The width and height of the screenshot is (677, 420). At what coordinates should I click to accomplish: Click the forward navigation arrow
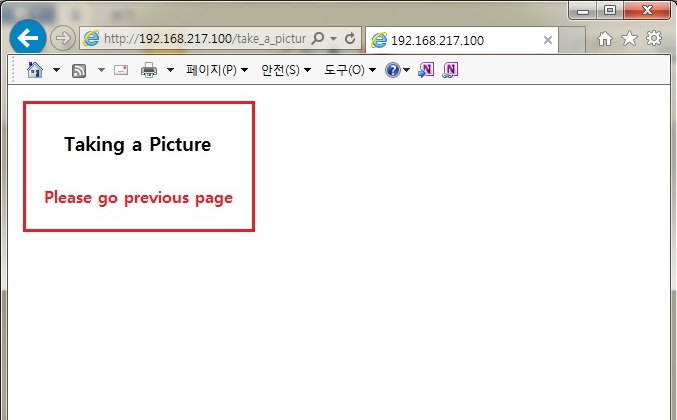click(x=63, y=38)
